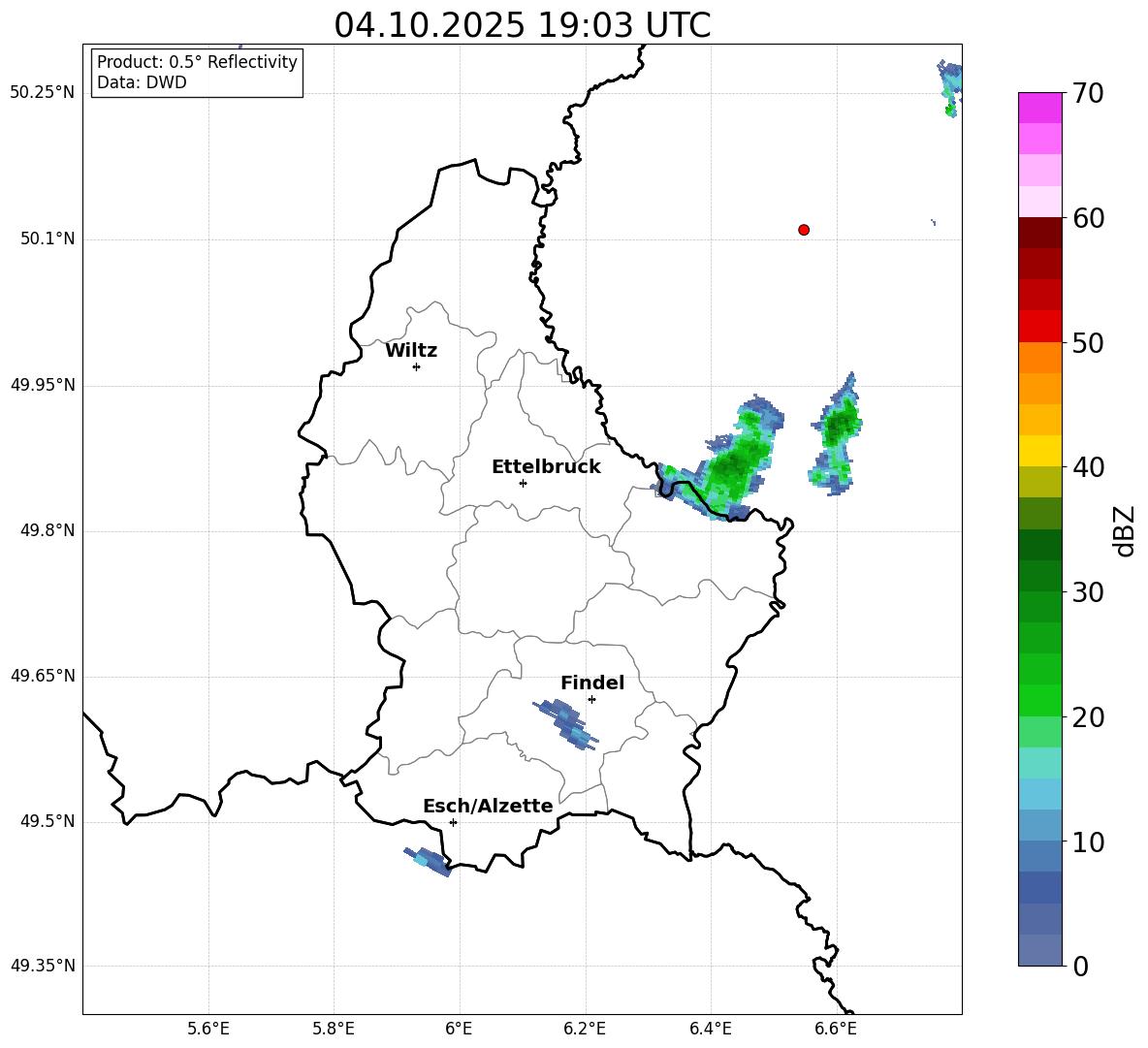Click the title 04.10.2025 19:03 UTC

click(x=522, y=25)
